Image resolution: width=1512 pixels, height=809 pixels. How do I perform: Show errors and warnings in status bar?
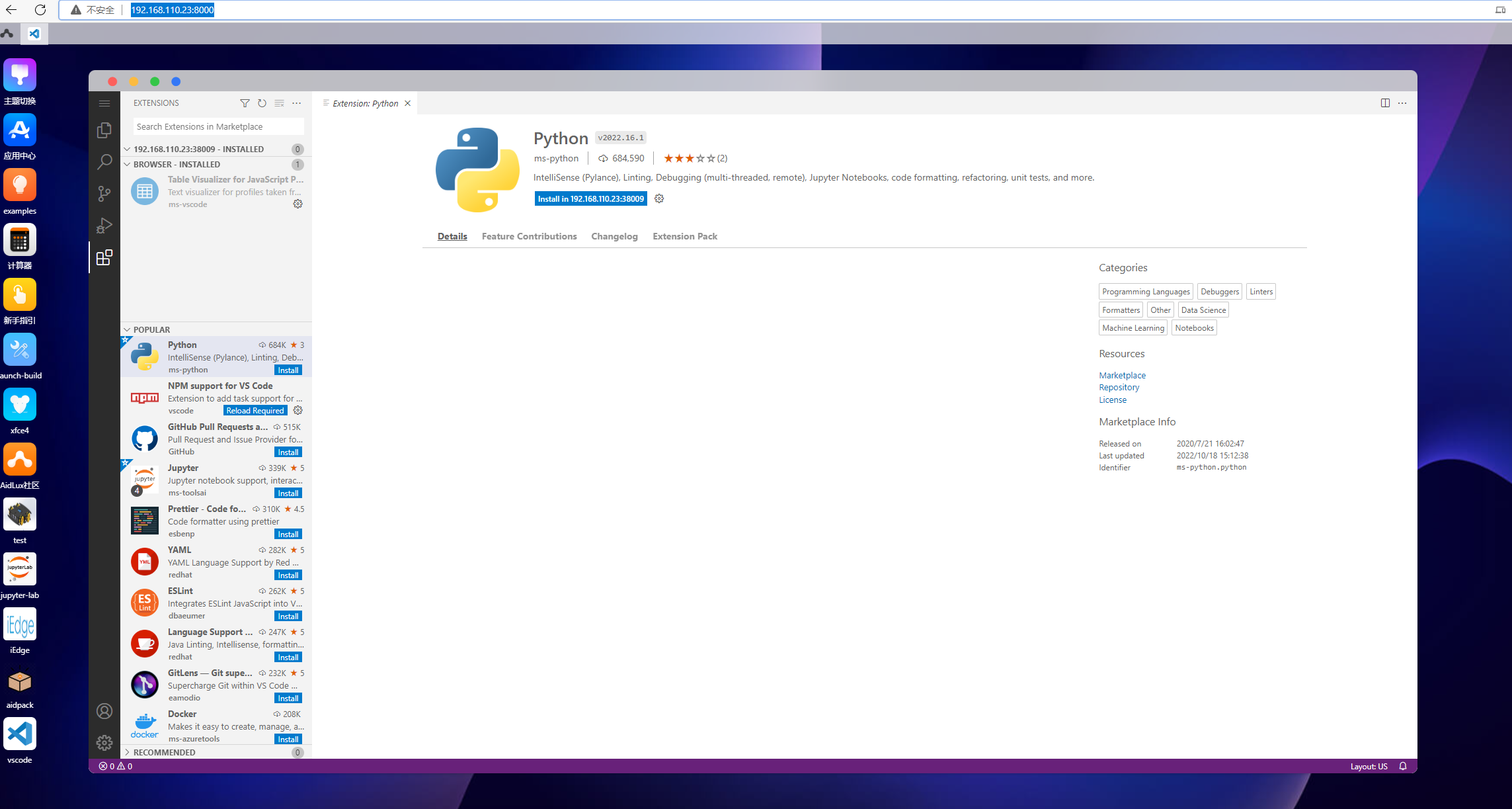[116, 766]
